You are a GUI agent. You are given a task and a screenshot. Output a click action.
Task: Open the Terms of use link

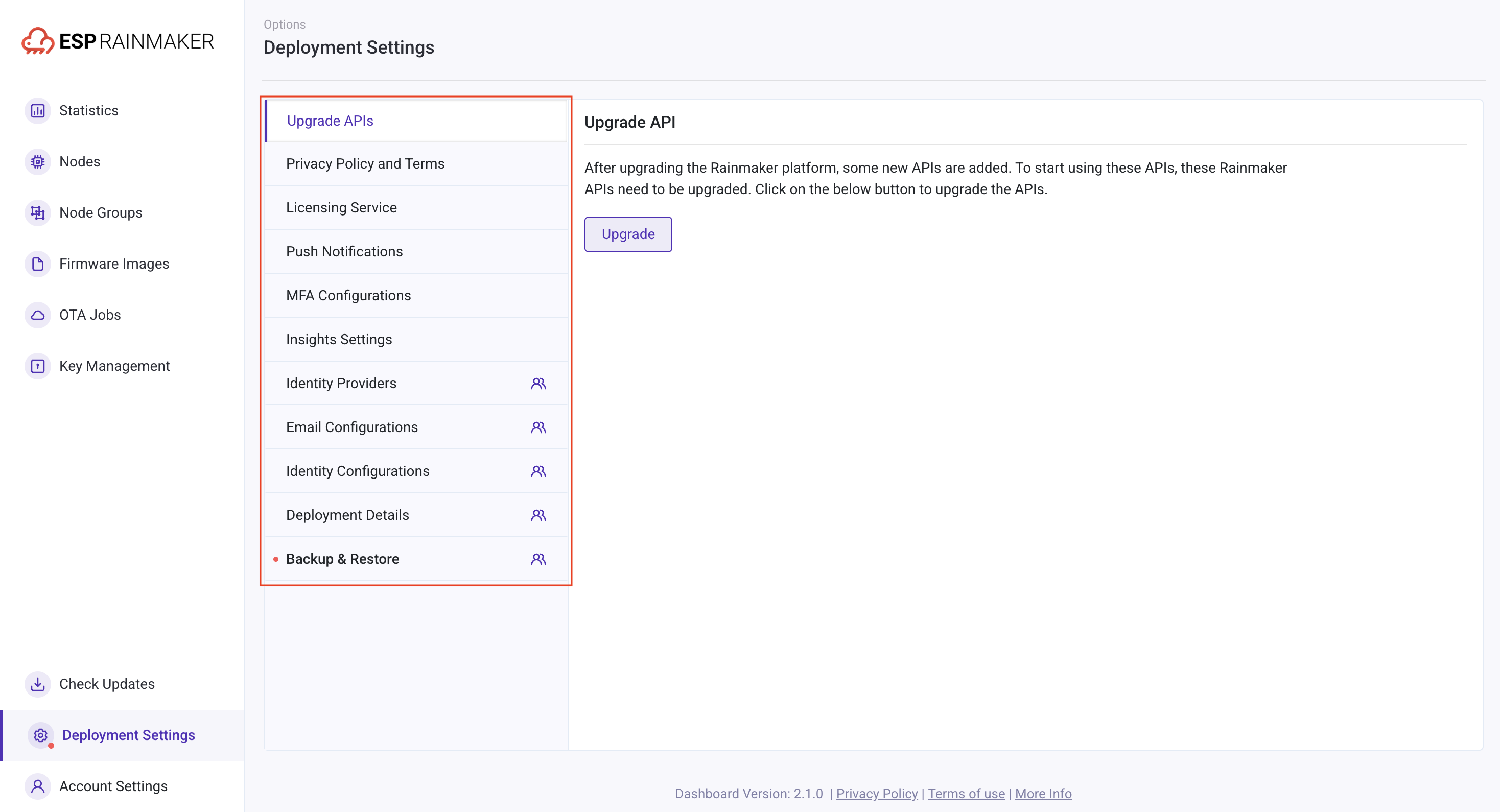coord(966,794)
